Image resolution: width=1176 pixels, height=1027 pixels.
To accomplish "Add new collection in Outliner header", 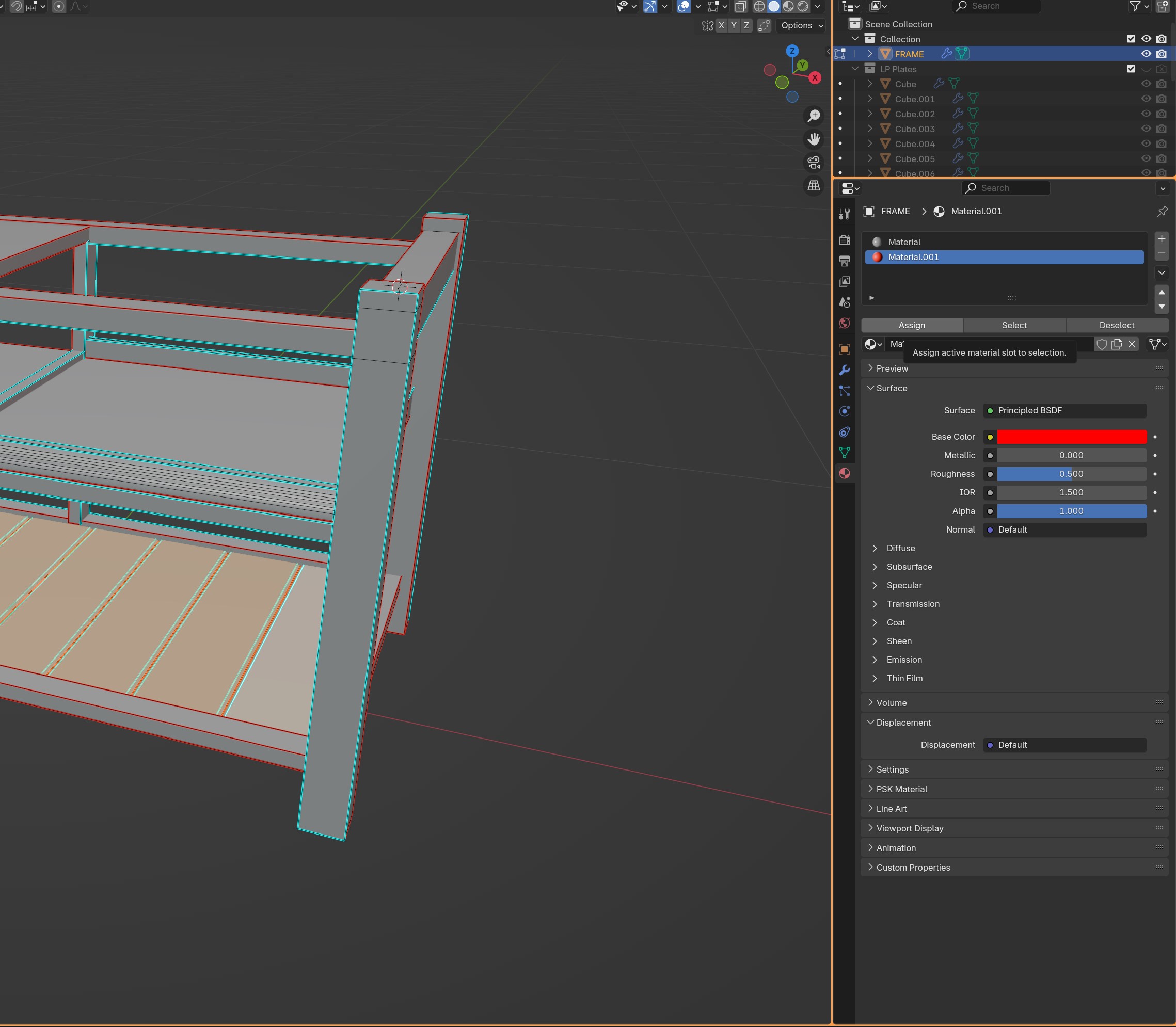I will click(x=1162, y=6).
